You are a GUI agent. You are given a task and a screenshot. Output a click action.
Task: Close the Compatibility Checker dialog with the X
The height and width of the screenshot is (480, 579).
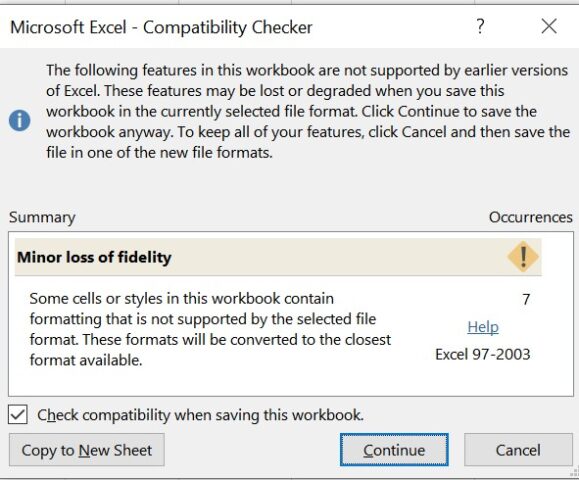(549, 27)
